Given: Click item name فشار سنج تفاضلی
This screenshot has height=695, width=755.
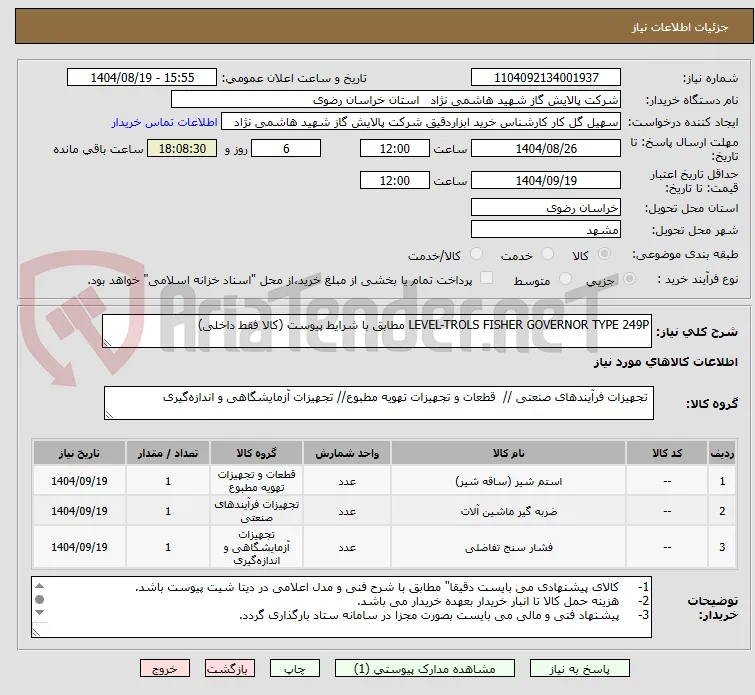Looking at the screenshot, I should click(508, 547).
